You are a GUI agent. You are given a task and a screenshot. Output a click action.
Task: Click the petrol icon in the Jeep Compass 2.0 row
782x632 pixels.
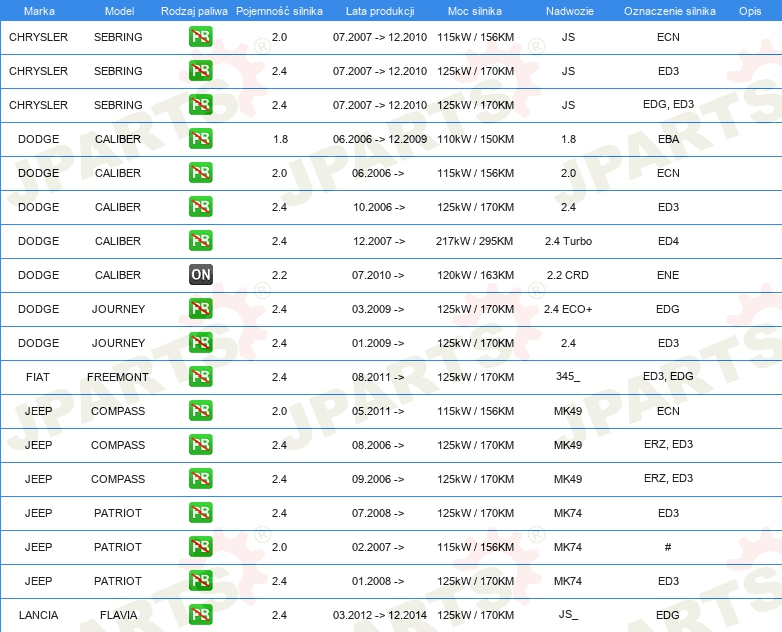point(200,410)
